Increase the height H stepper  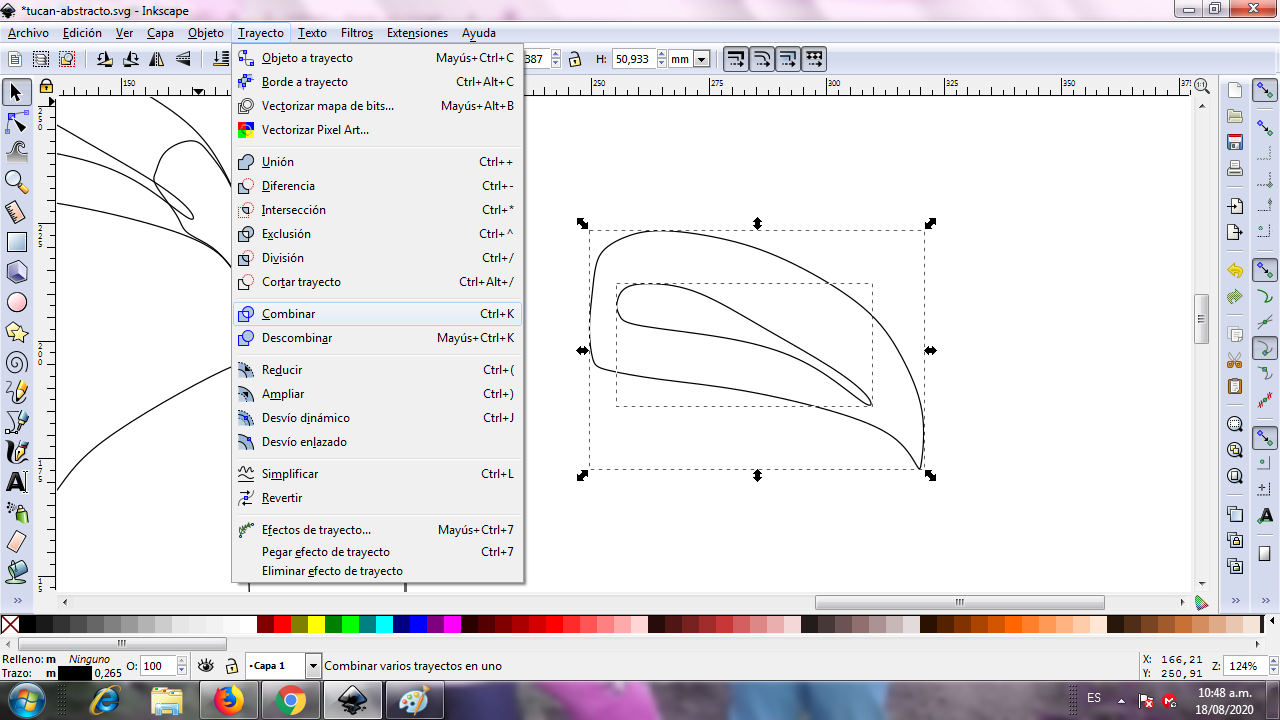[661, 54]
